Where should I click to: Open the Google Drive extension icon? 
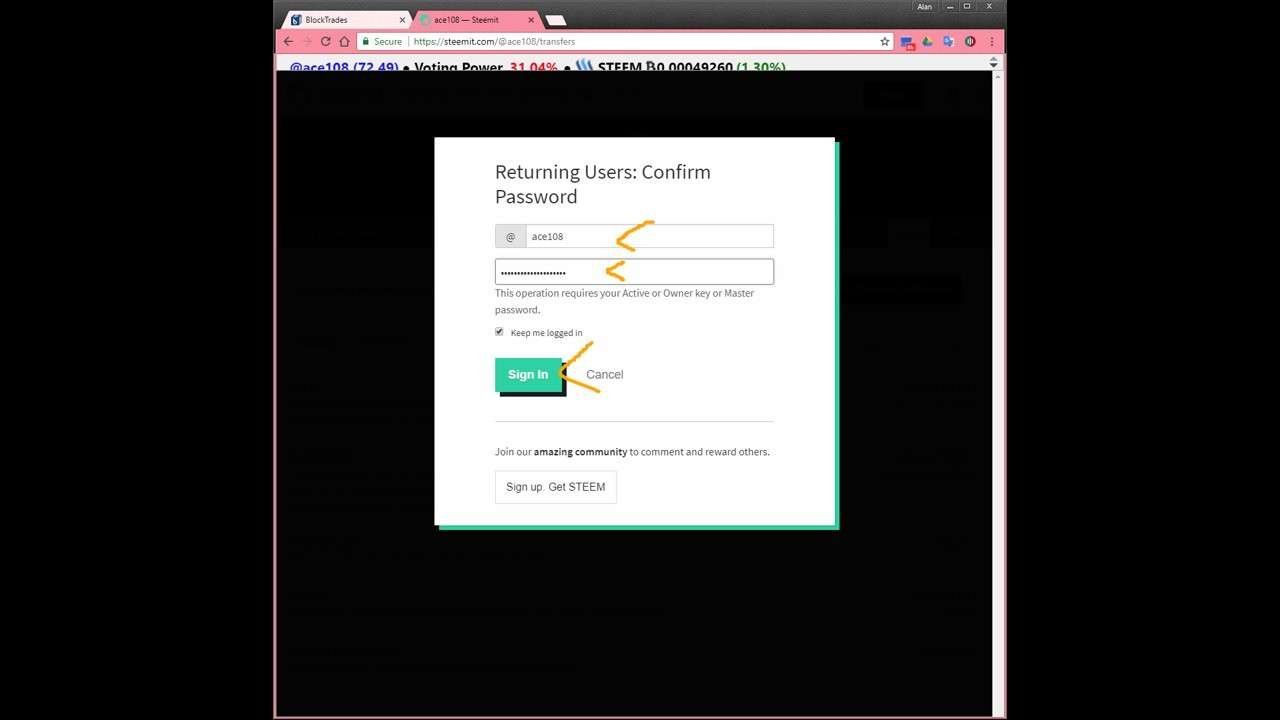tap(928, 42)
